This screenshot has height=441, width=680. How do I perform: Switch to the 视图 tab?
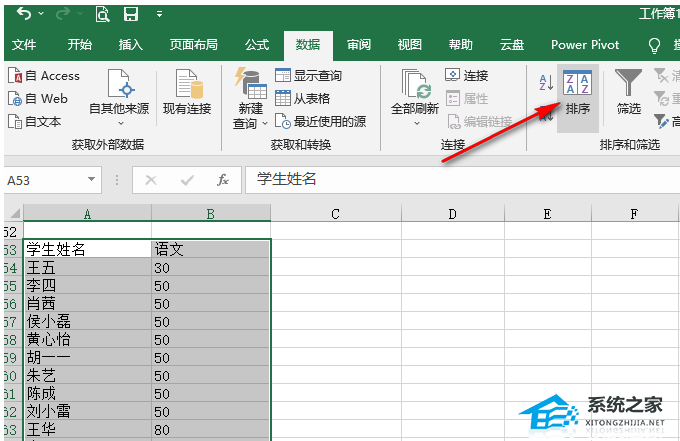[x=410, y=45]
